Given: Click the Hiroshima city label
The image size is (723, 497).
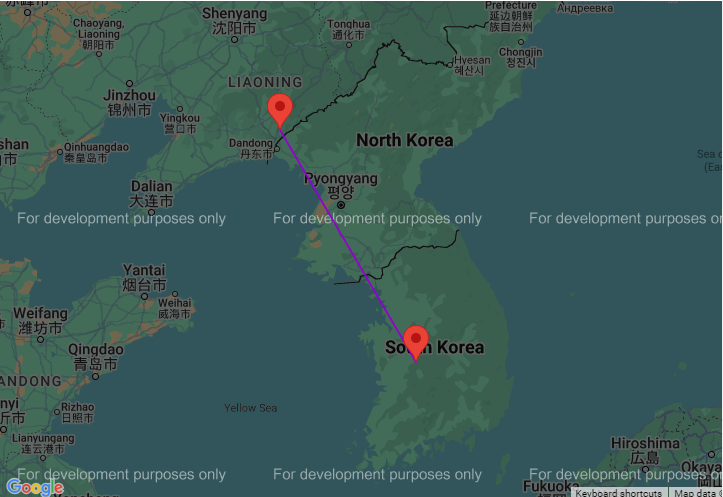Looking at the screenshot, I should point(645,450).
